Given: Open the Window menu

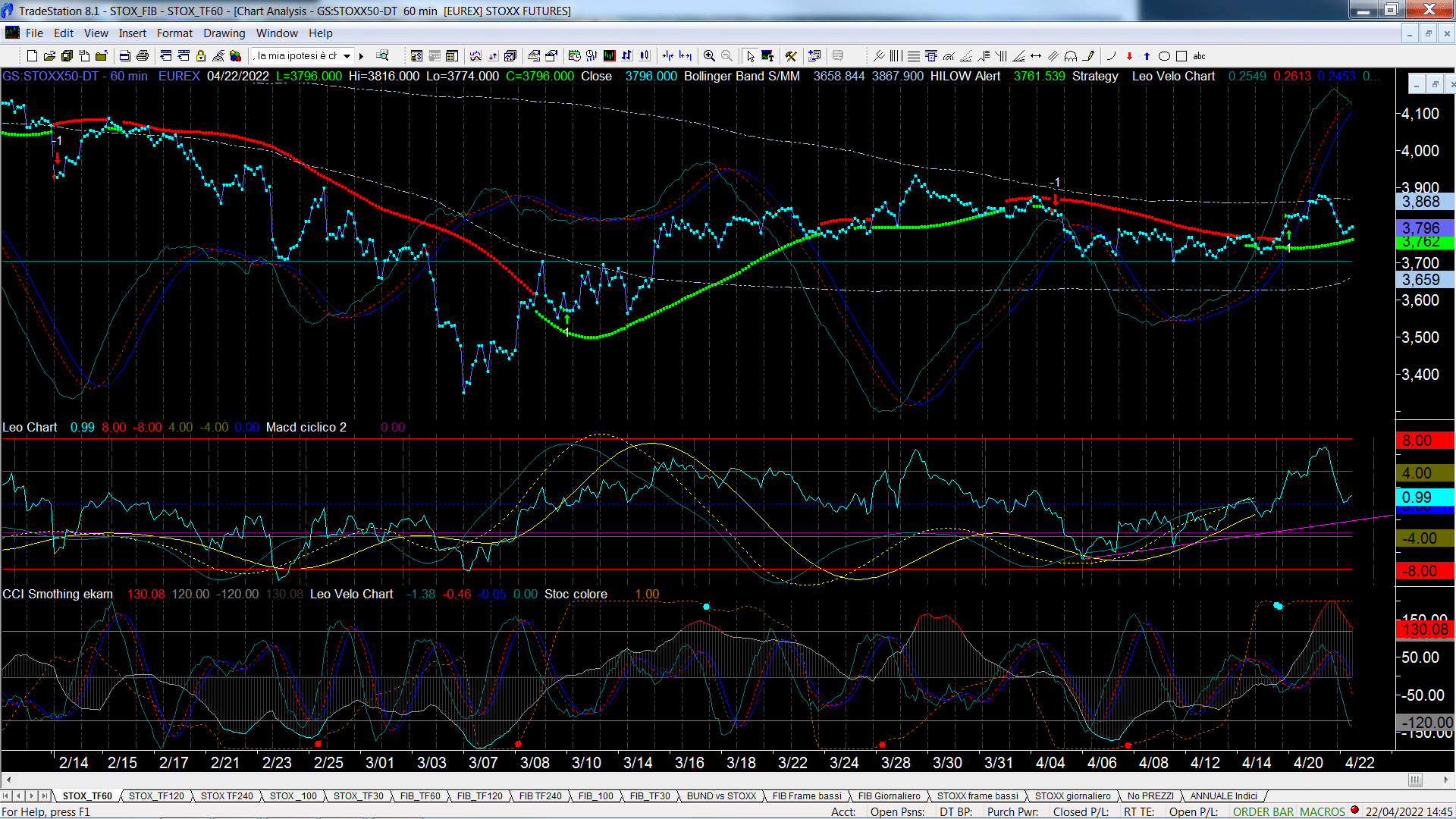Looking at the screenshot, I should click(x=277, y=33).
